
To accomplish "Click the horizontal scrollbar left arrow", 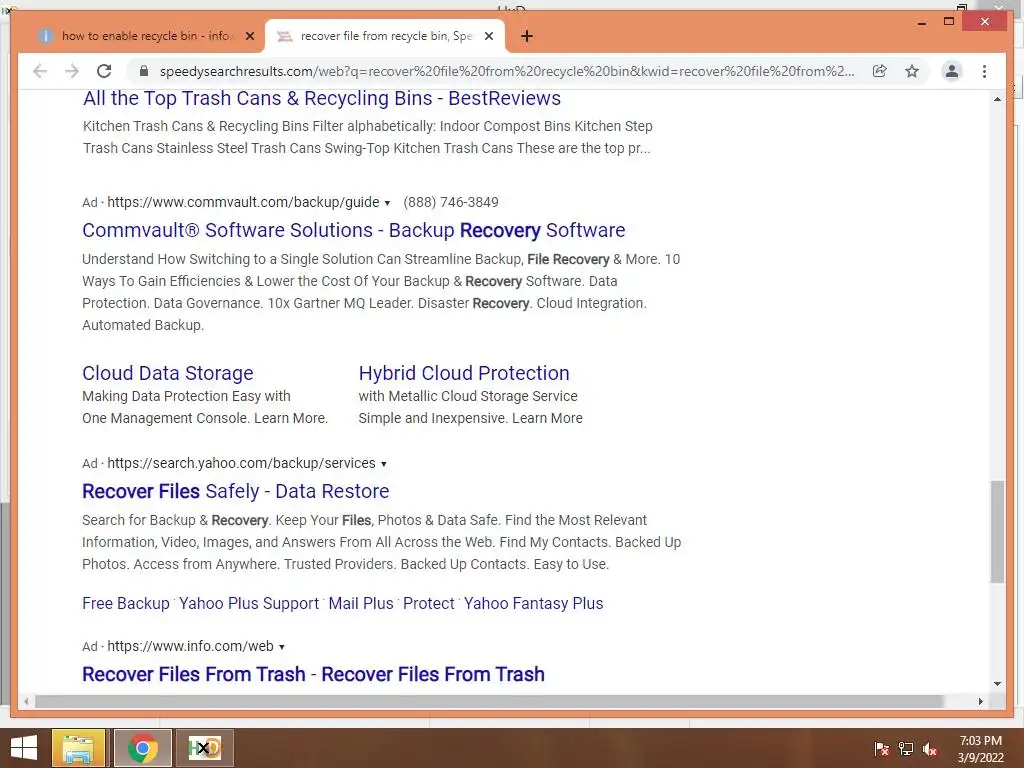I will pos(26,701).
